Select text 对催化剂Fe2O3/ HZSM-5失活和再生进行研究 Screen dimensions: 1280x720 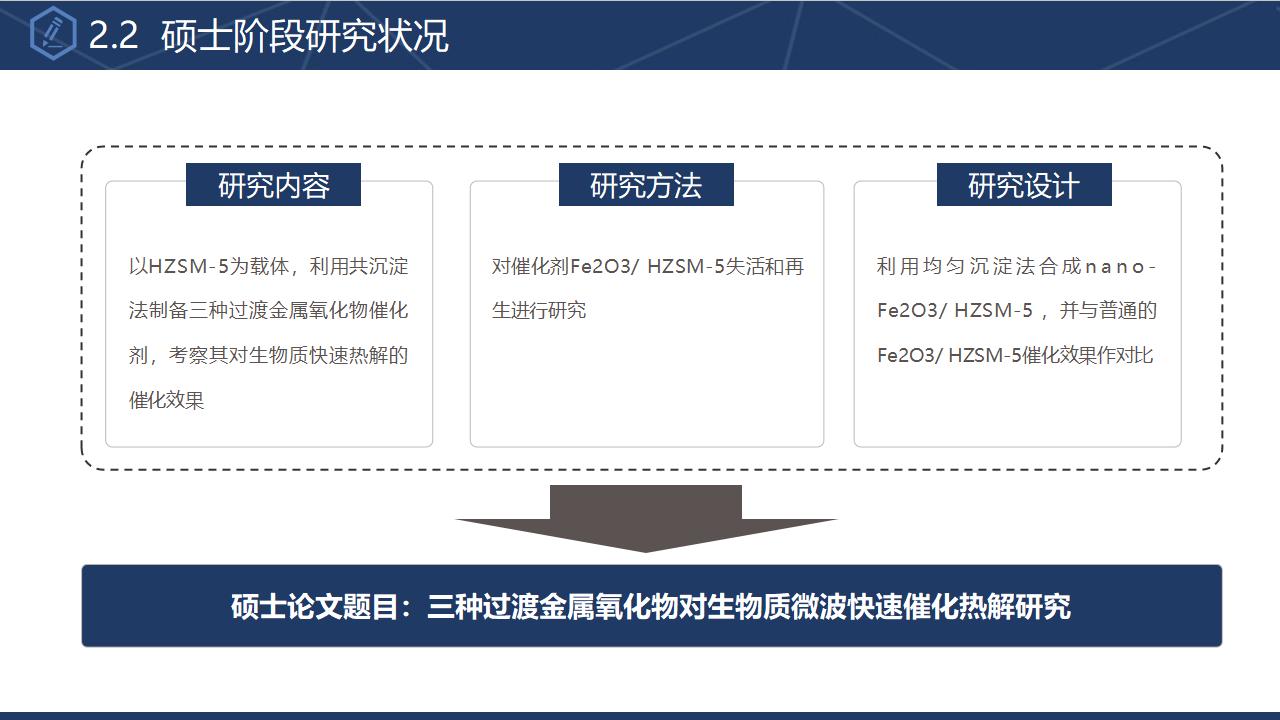647,288
